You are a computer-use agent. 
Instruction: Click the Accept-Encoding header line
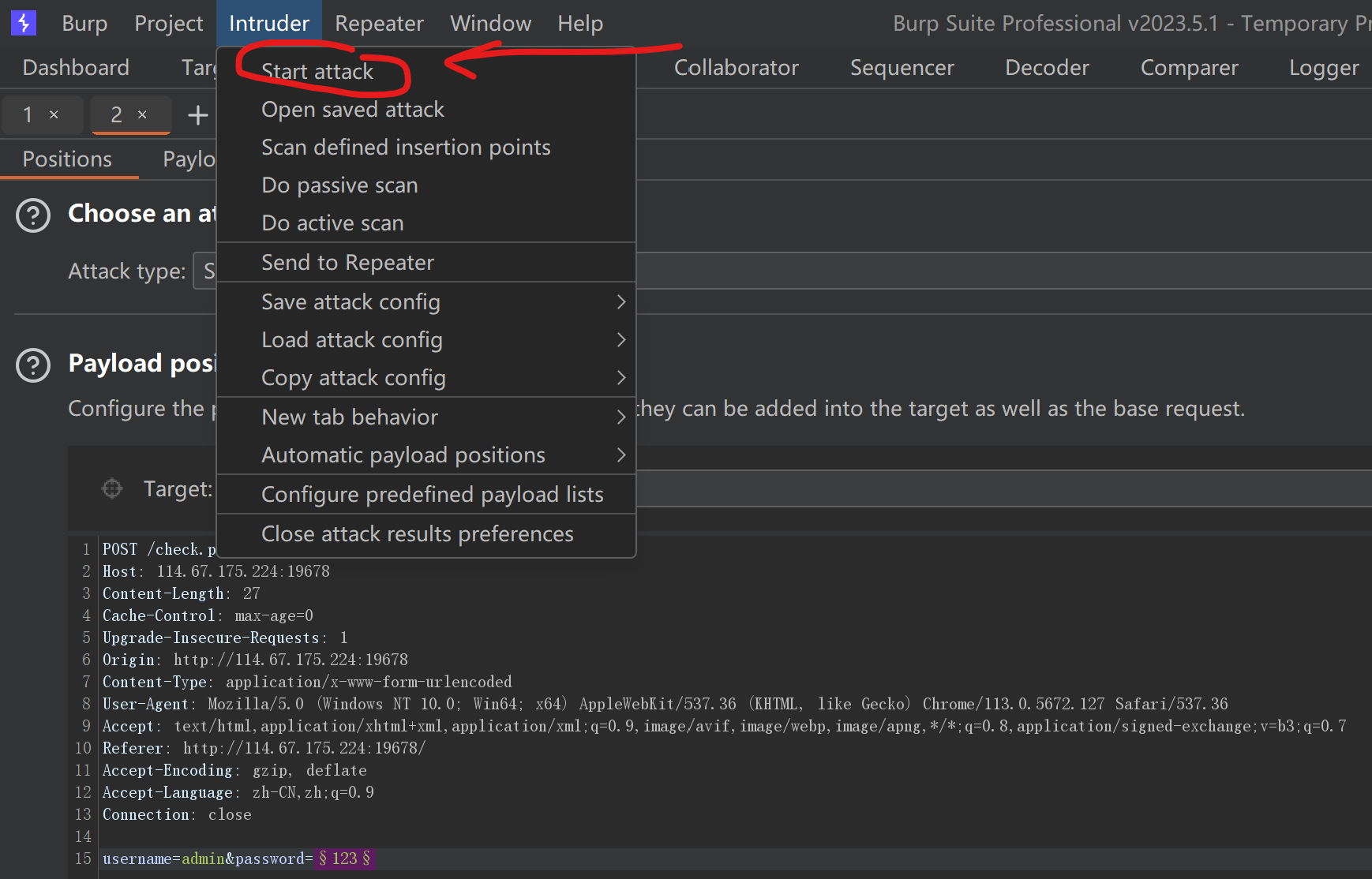coord(234,770)
